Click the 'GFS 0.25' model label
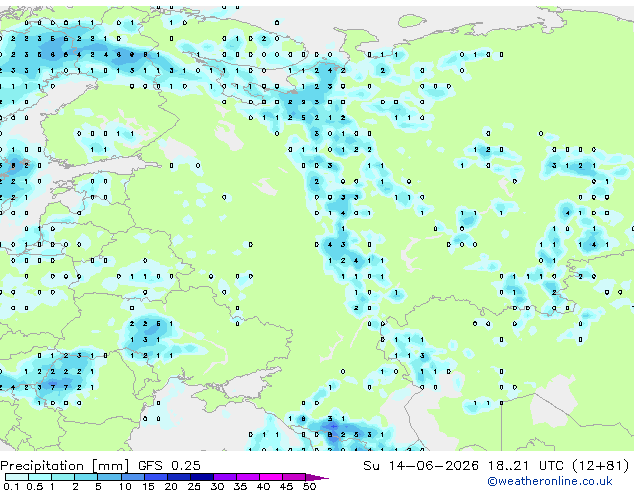Screen dimensions: 634x490 [169, 466]
